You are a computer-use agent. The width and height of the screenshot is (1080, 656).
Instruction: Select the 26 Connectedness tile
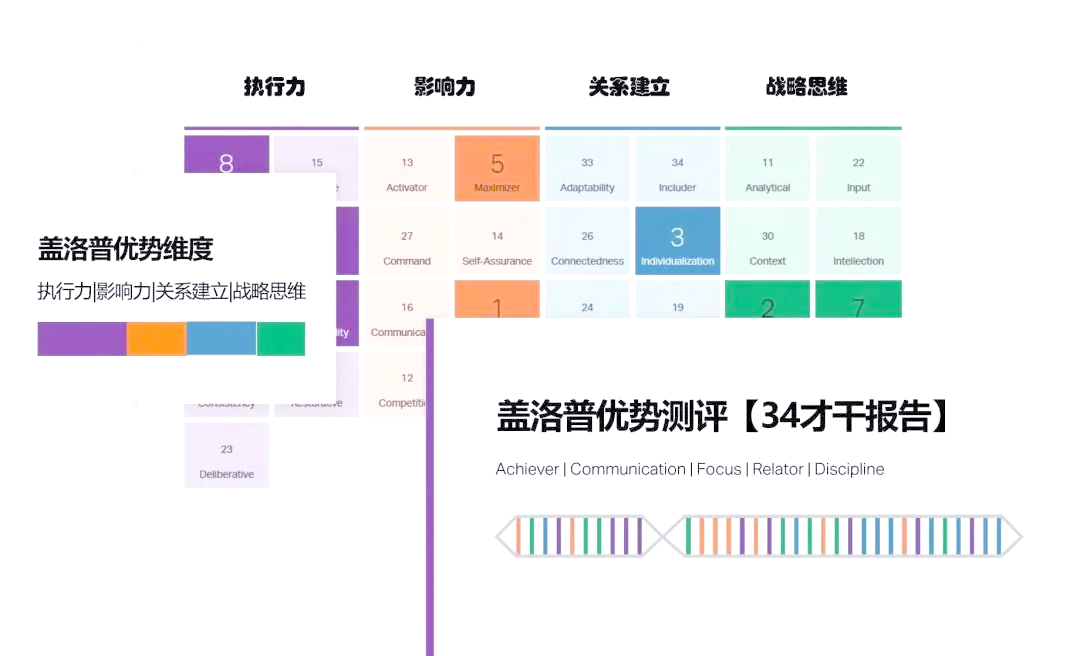(587, 241)
